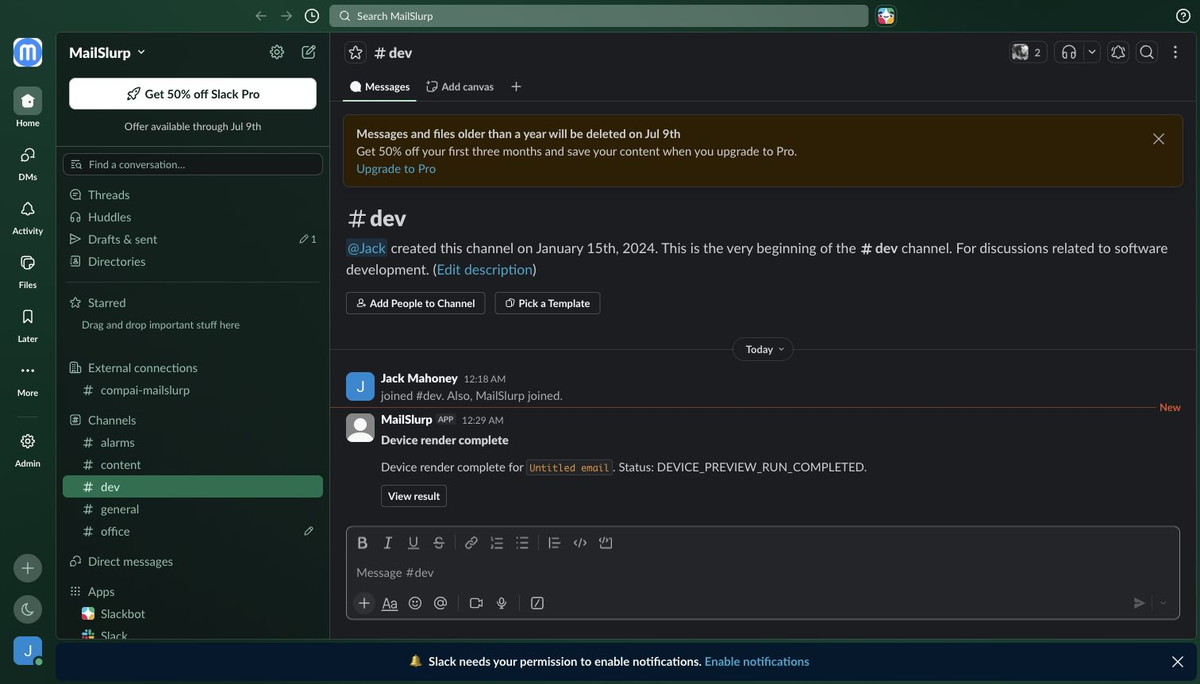
Task: Open DMs in the left rail
Action: pyautogui.click(x=28, y=162)
